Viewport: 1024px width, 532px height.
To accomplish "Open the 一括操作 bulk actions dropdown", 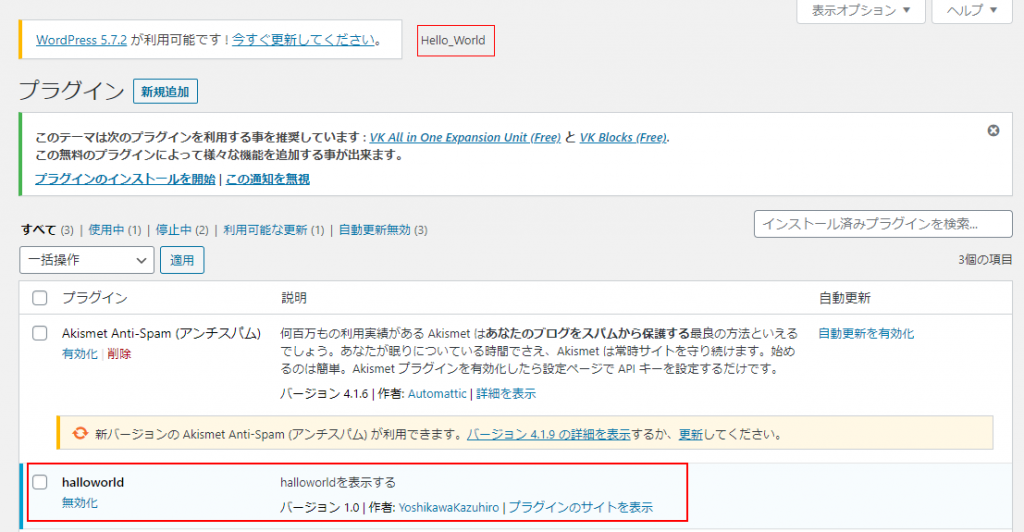I will click(86, 260).
